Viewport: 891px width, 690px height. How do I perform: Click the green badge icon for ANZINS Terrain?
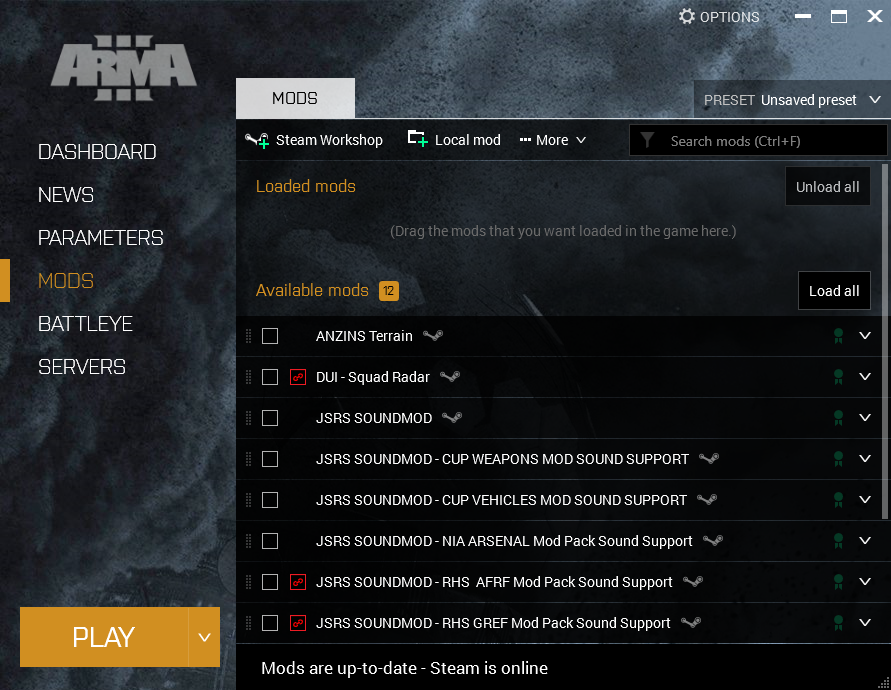click(838, 336)
